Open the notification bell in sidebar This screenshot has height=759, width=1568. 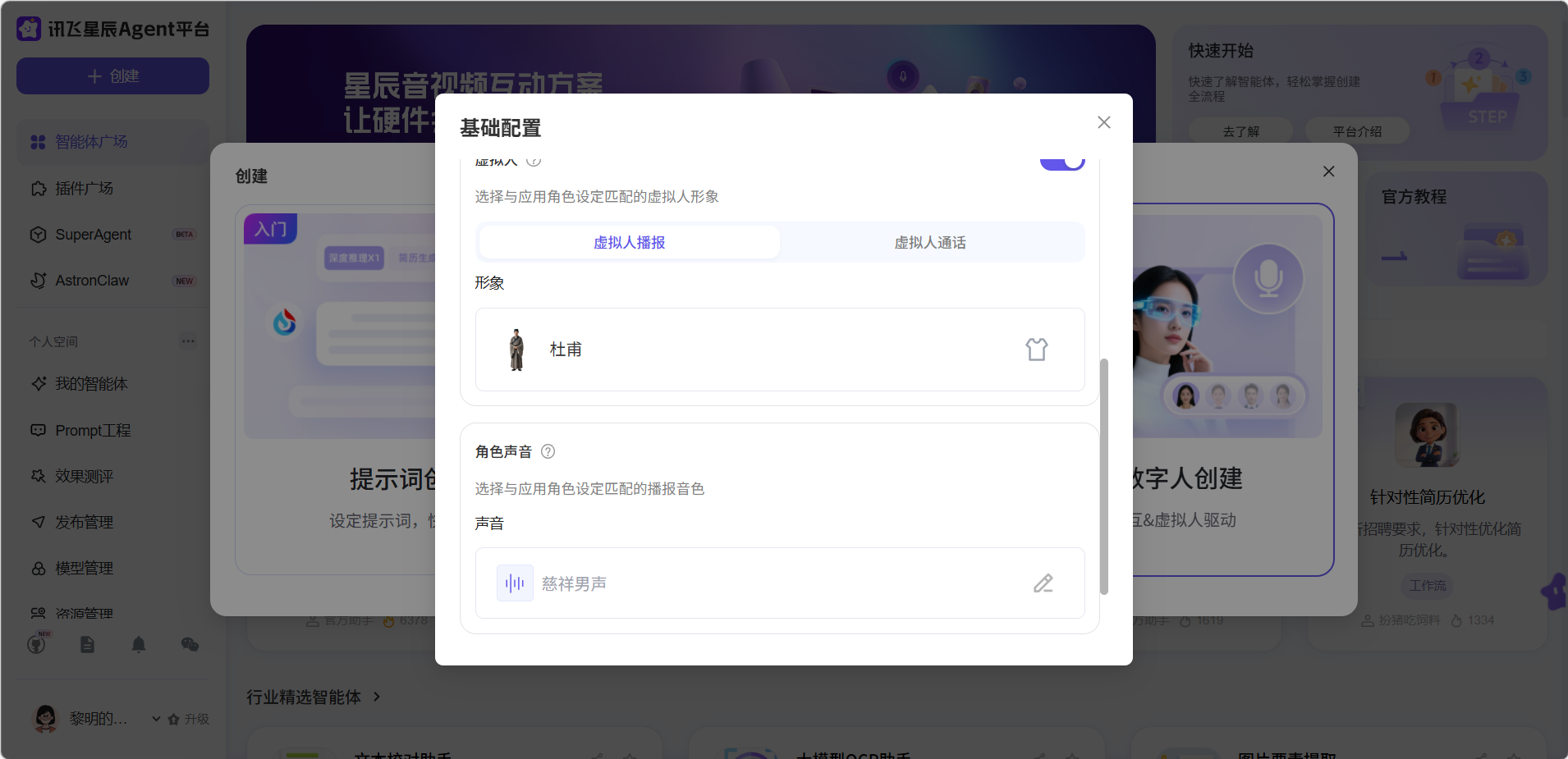pyautogui.click(x=139, y=645)
